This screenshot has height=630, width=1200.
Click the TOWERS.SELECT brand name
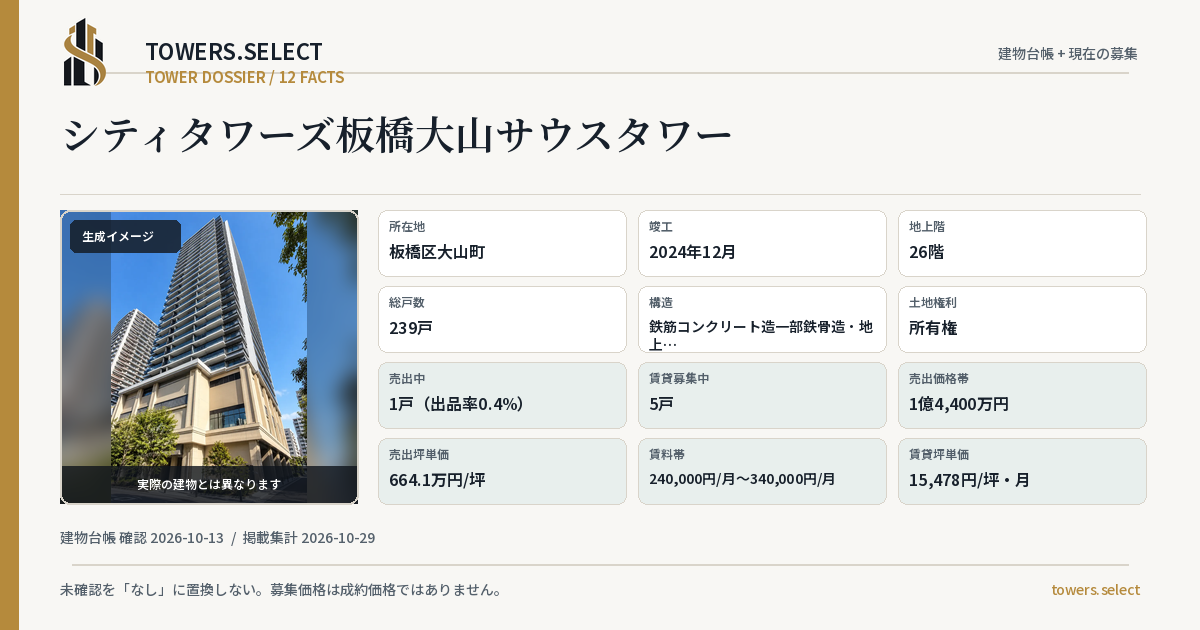pos(234,52)
